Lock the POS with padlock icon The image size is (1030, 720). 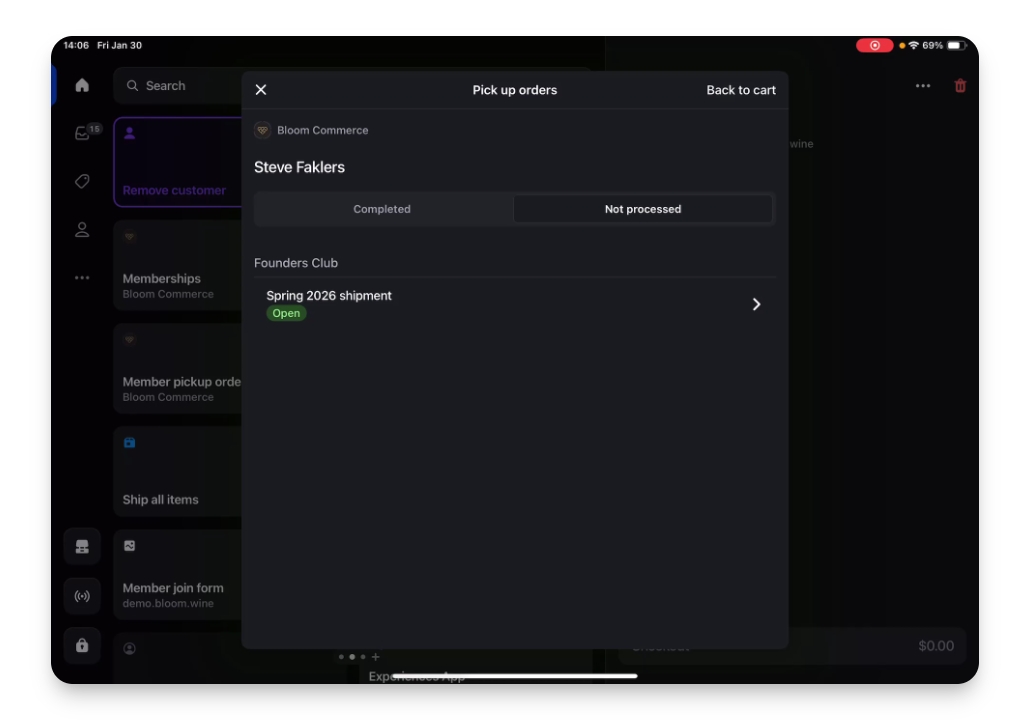[82, 645]
